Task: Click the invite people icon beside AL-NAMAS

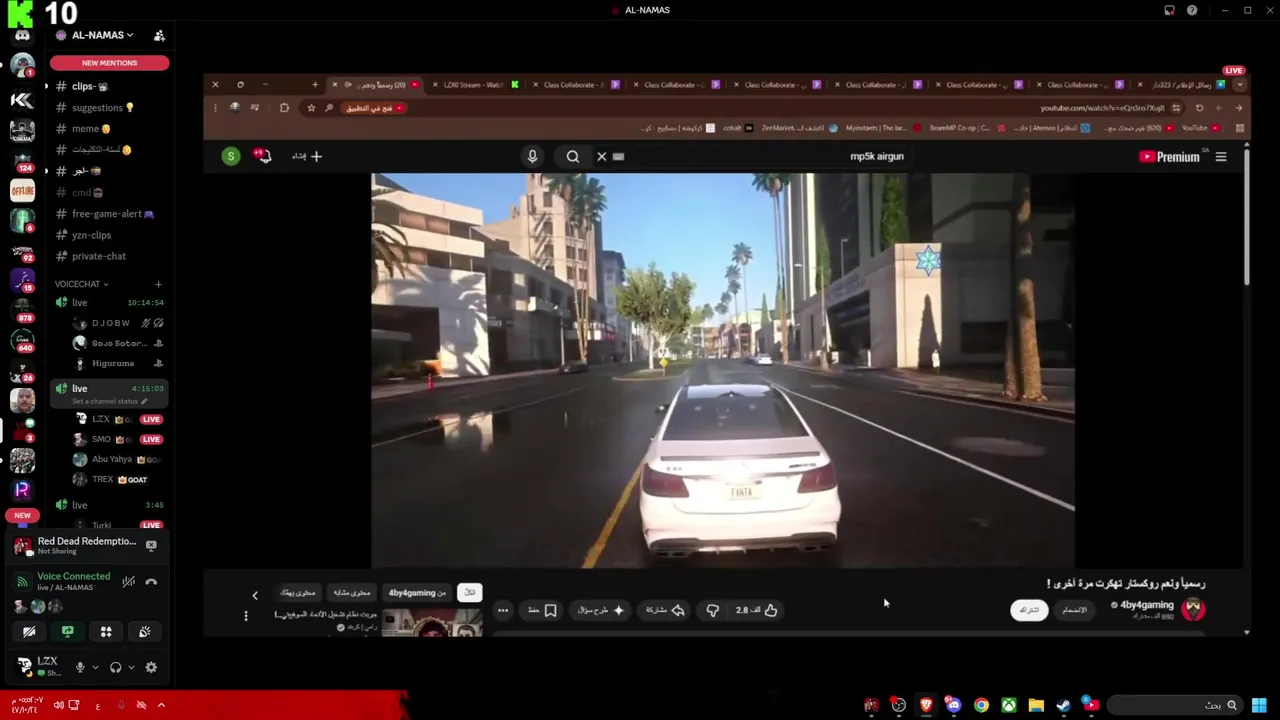Action: [159, 35]
